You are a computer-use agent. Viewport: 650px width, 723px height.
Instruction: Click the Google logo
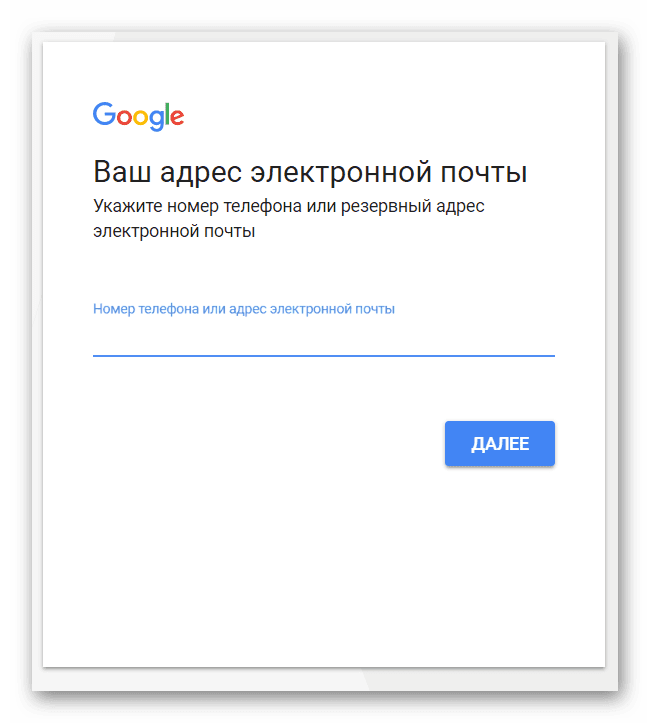coord(138,116)
